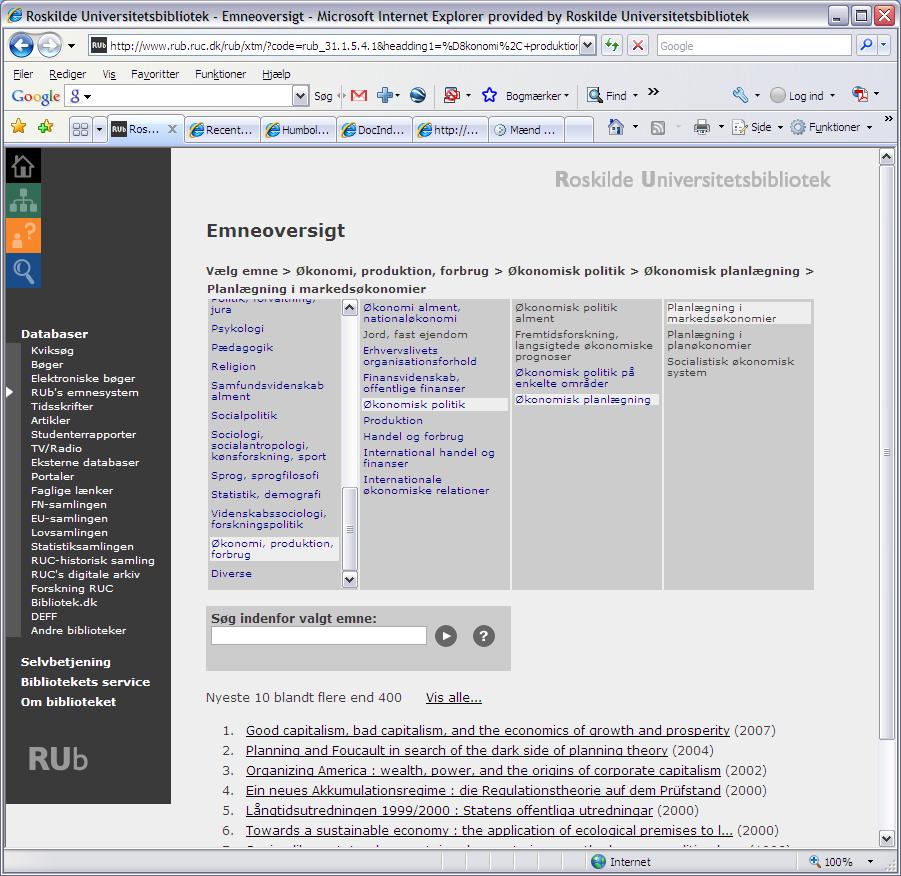Image resolution: width=901 pixels, height=876 pixels.
Task: Select the Produktion subject in the second column
Action: click(x=393, y=421)
